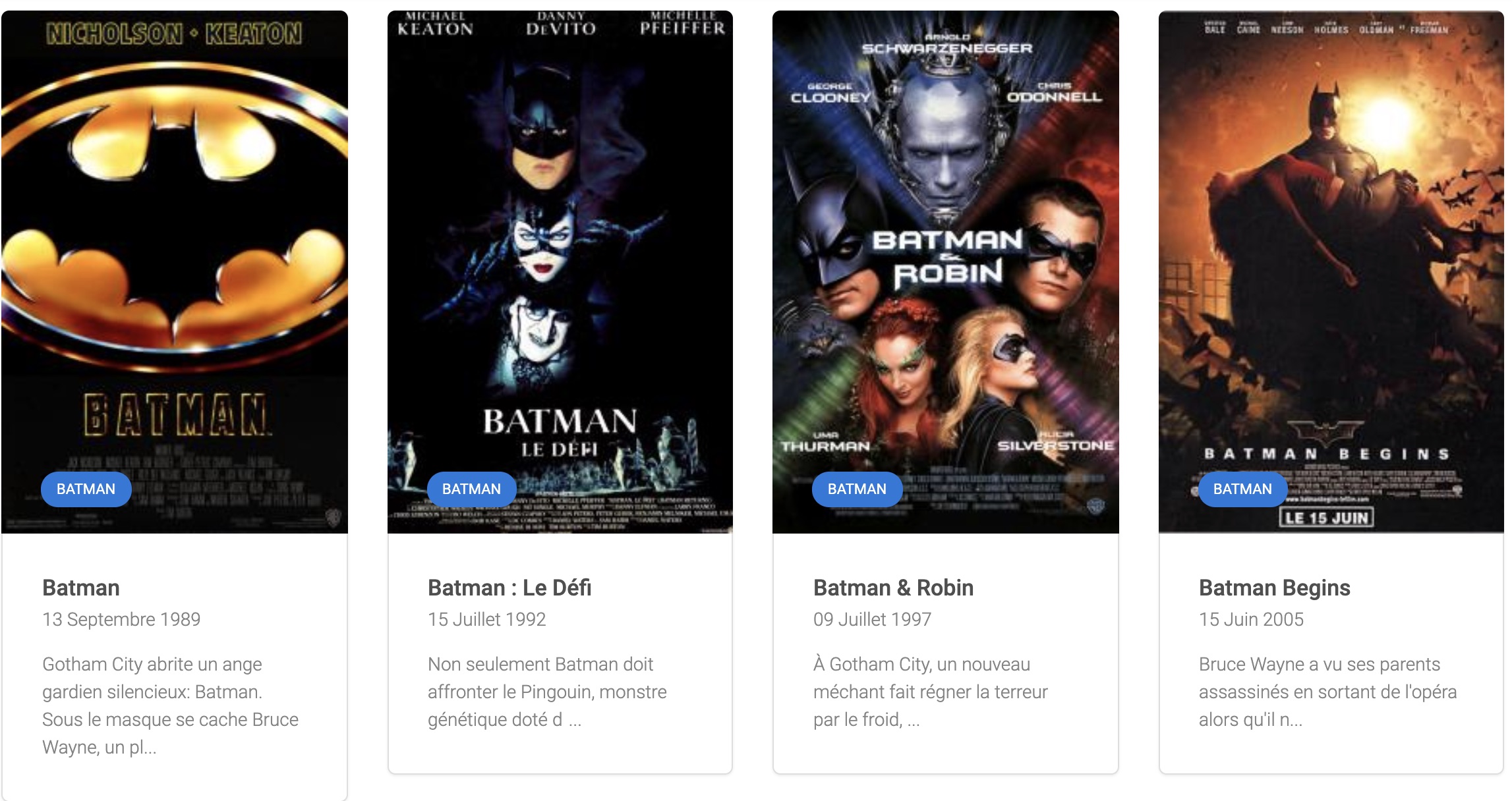Image resolution: width=1512 pixels, height=801 pixels.
Task: Click BATMAN tag on Batman Begins card
Action: (1243, 489)
